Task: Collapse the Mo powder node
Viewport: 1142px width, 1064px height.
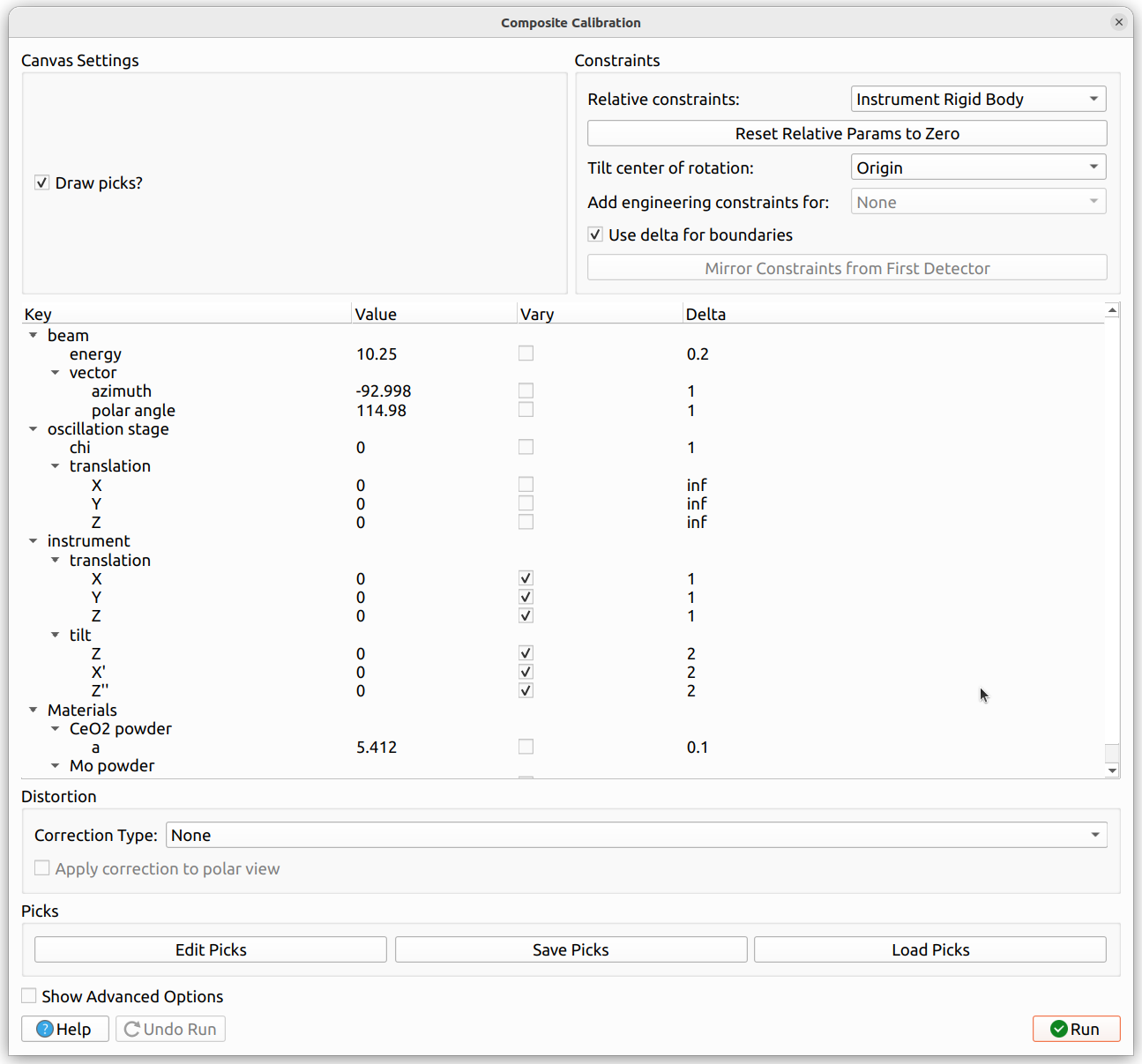Action: tap(56, 765)
